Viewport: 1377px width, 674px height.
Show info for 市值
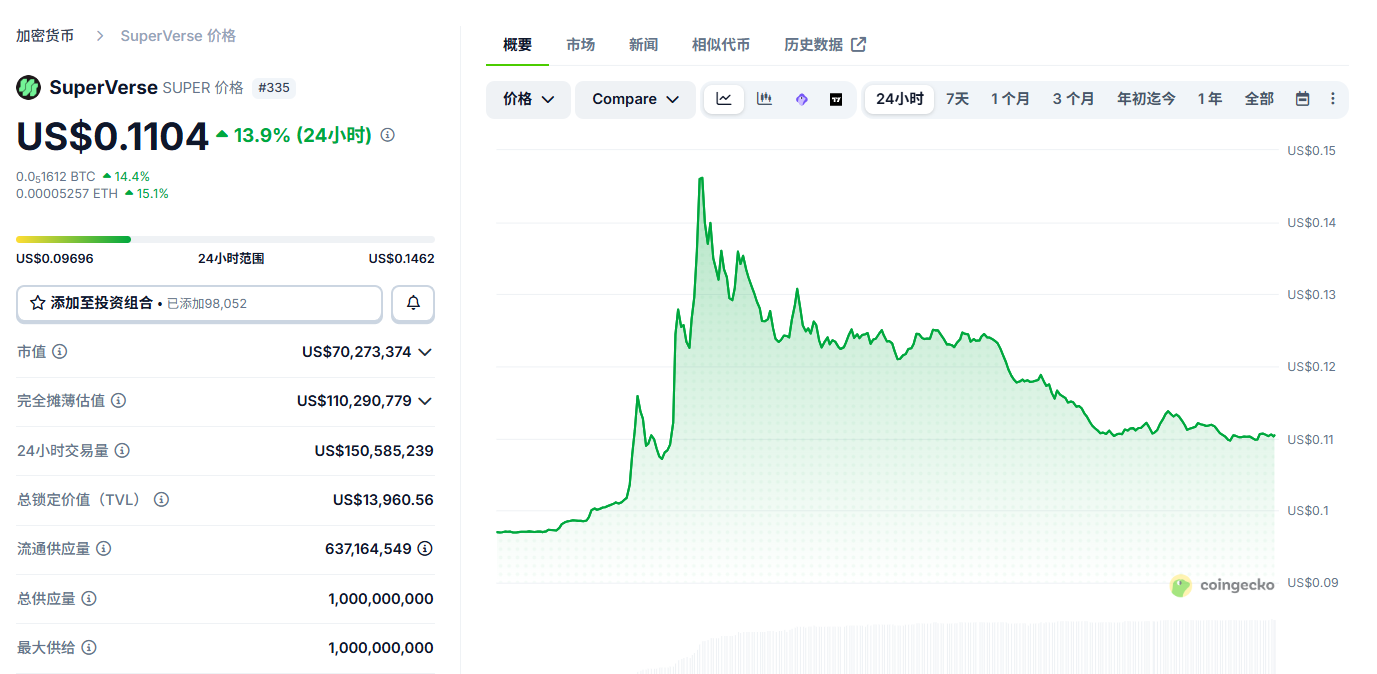coord(60,352)
